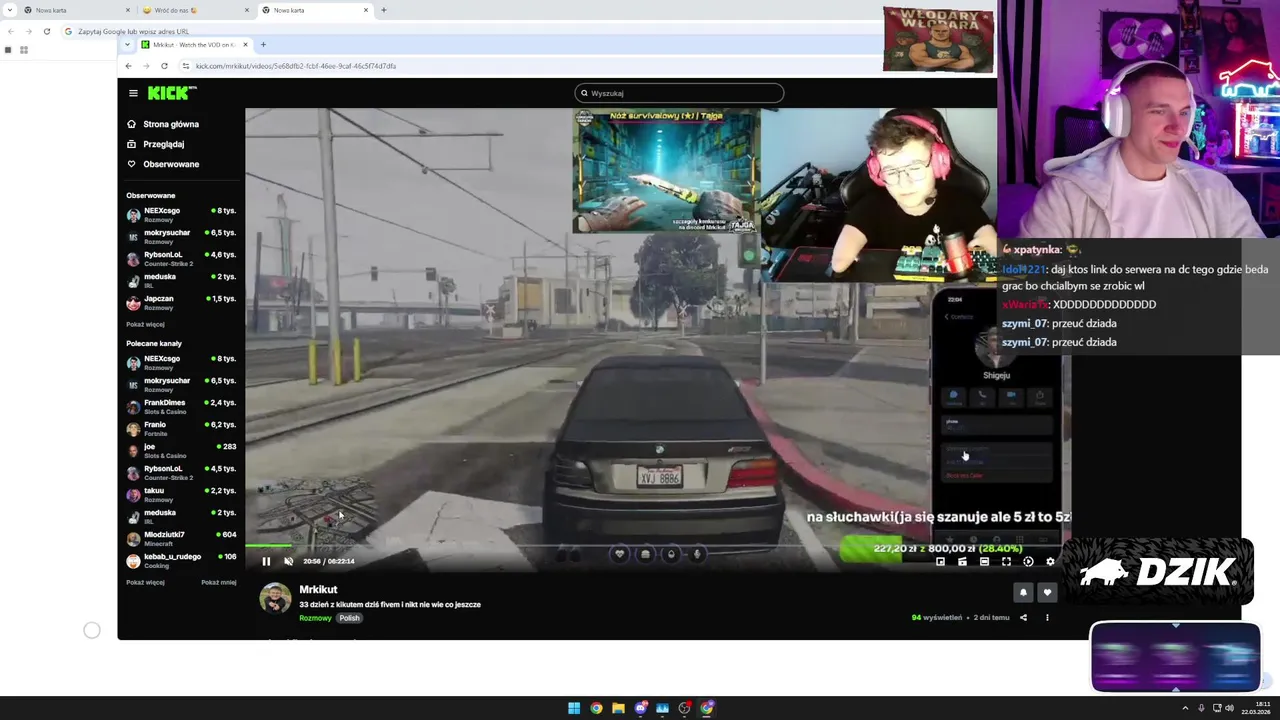Focus the Wyszukaj search field

coord(679,93)
